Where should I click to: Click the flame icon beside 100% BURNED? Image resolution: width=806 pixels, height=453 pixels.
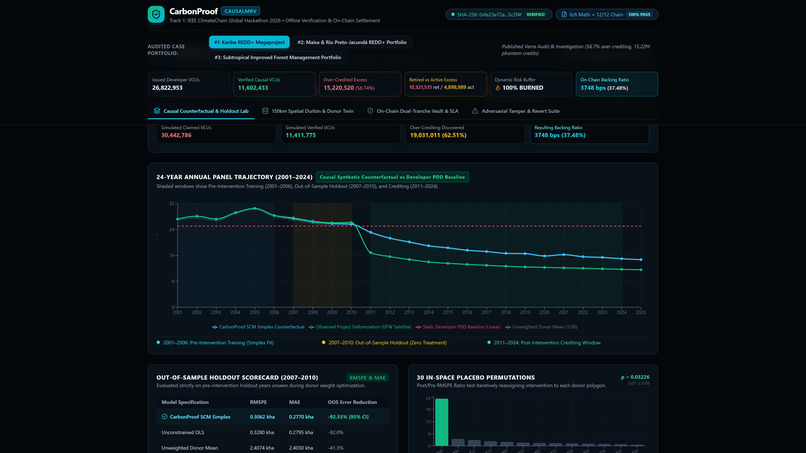coord(498,88)
